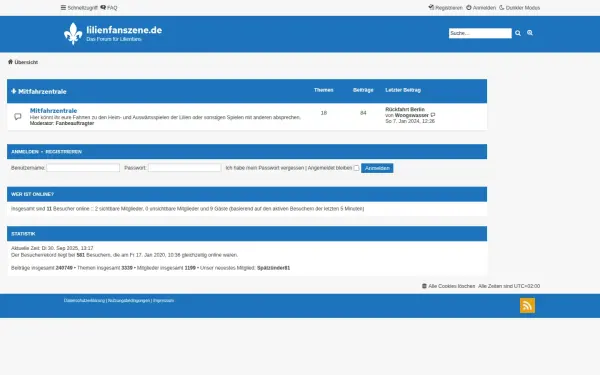The width and height of the screenshot is (600, 375).
Task: Go to the Übersicht breadcrumb
Action: point(26,62)
